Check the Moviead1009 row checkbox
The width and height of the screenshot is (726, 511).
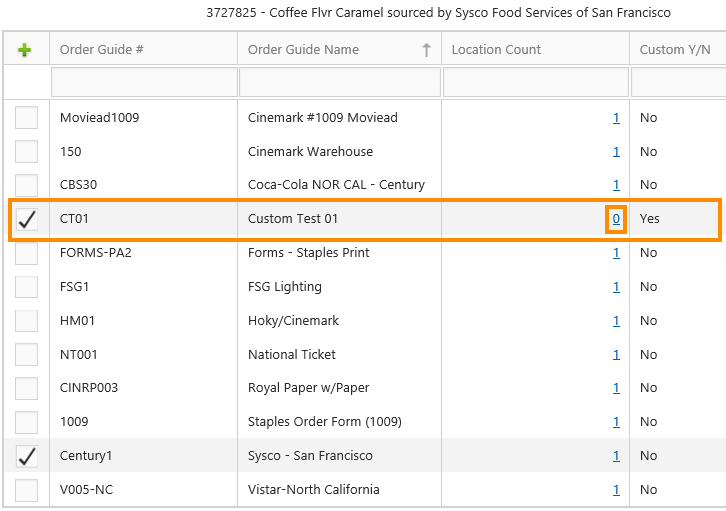click(x=26, y=118)
